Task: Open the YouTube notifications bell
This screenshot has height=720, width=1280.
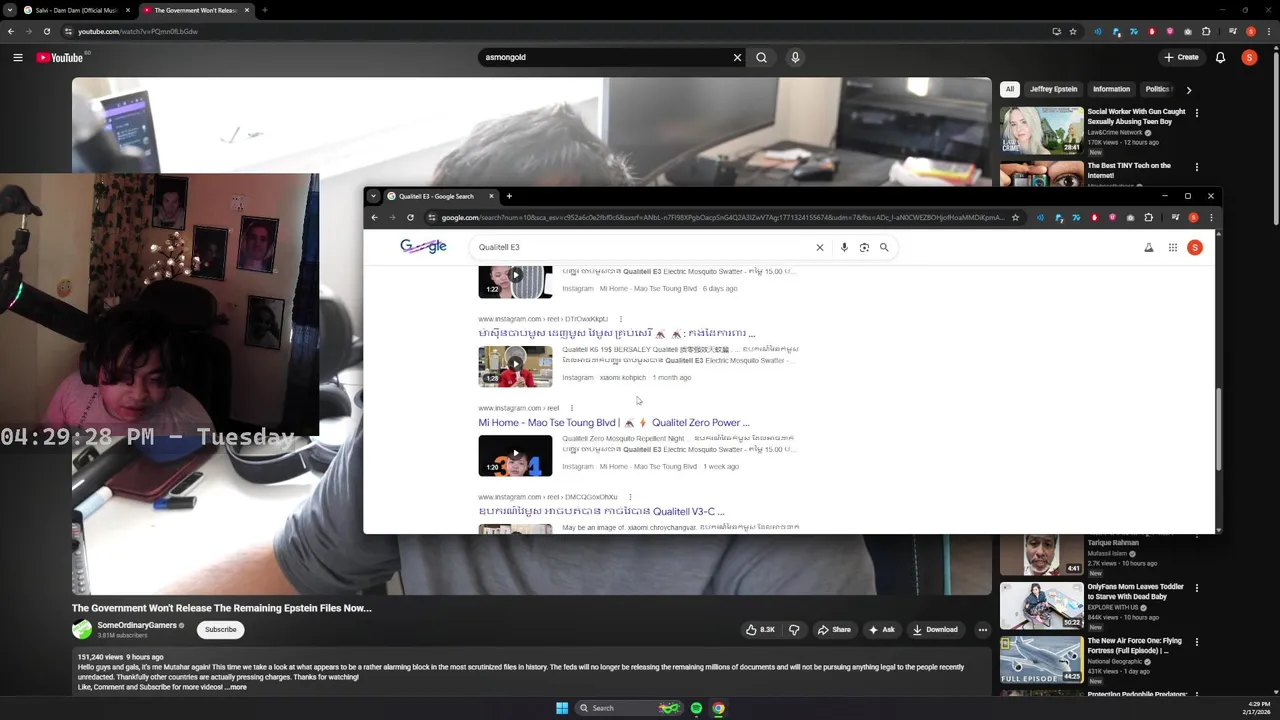Action: pos(1220,57)
